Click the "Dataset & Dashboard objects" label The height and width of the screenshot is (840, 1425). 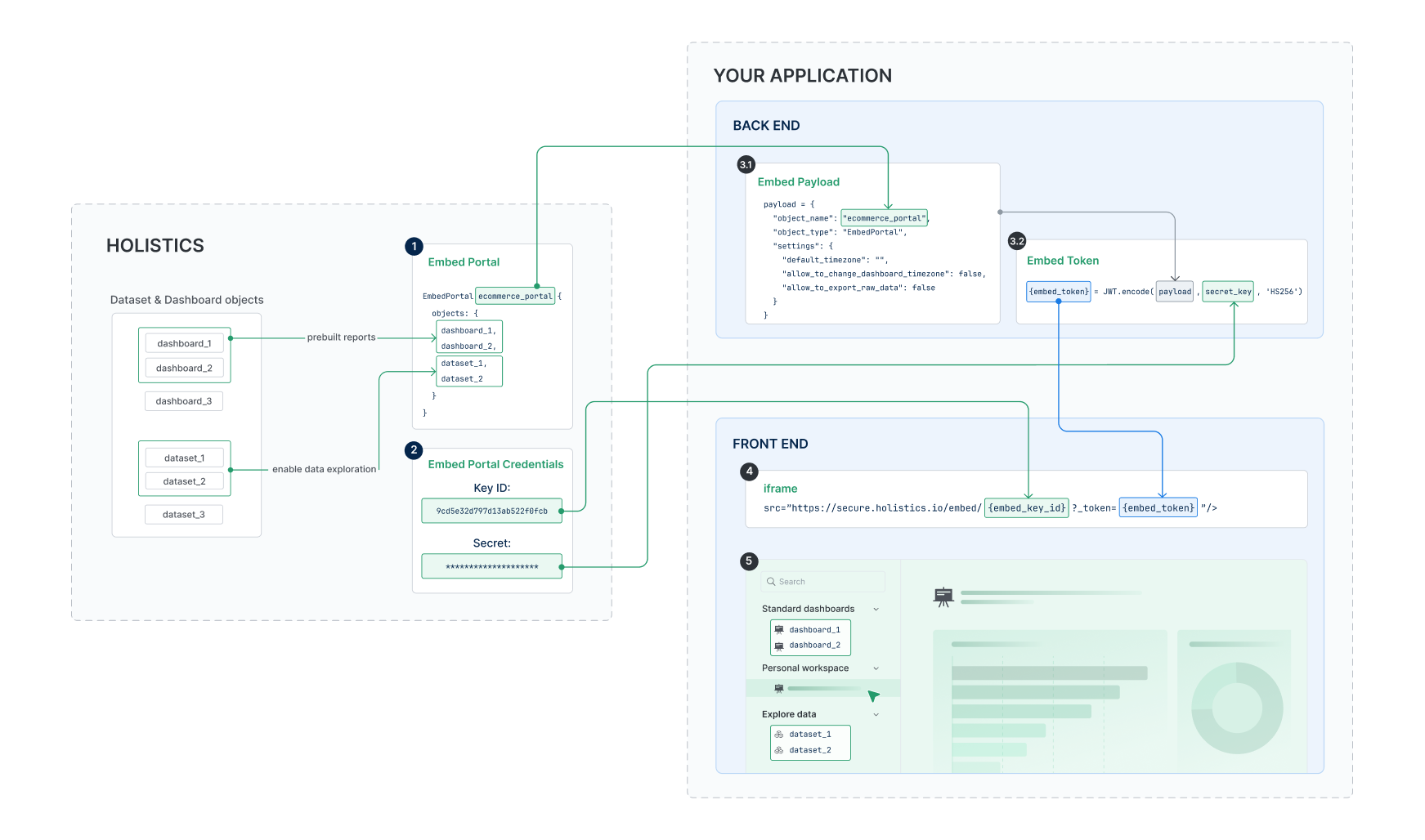pyautogui.click(x=187, y=300)
